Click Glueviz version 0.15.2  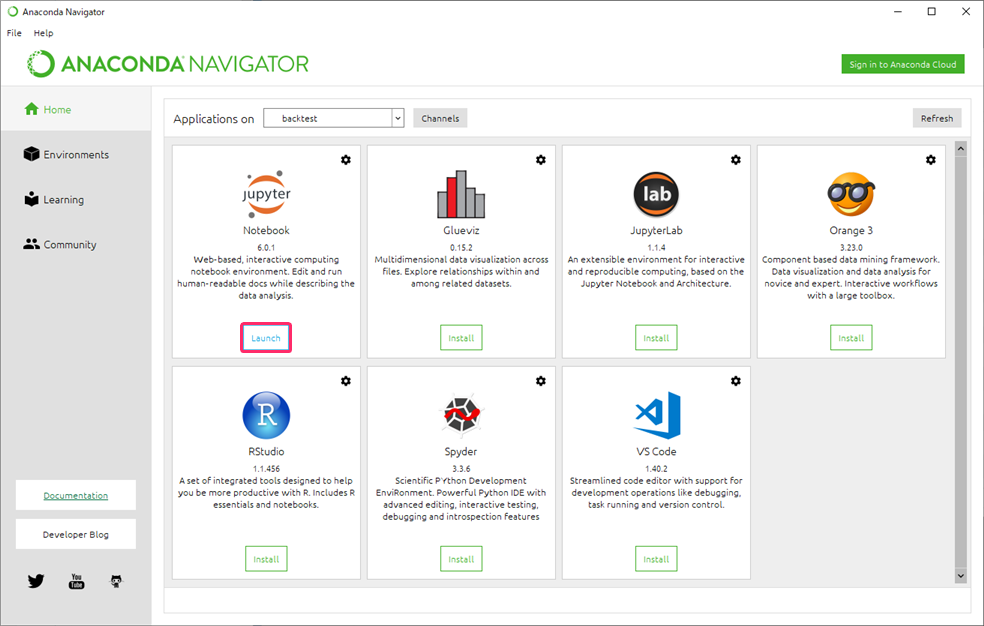click(x=461, y=248)
